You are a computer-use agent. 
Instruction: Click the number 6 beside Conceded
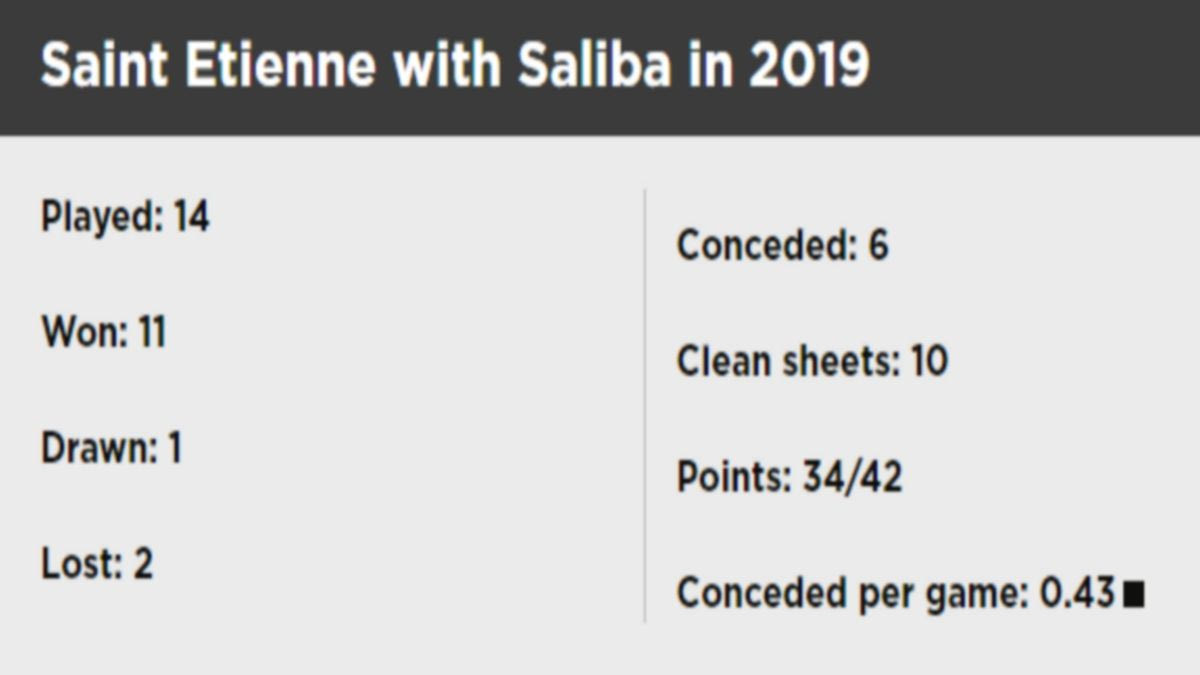[x=878, y=246]
